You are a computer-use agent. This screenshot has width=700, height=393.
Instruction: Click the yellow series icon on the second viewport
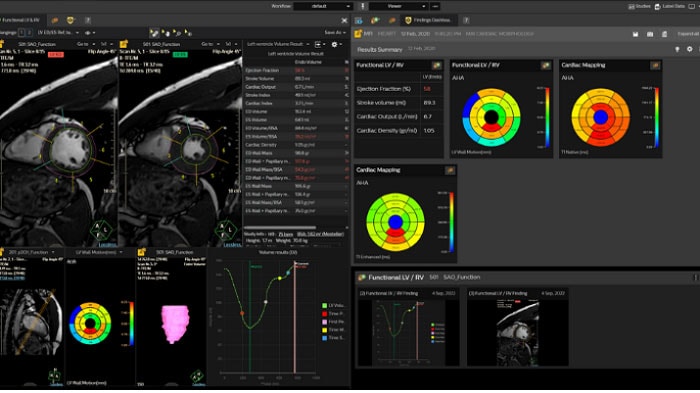tap(124, 44)
